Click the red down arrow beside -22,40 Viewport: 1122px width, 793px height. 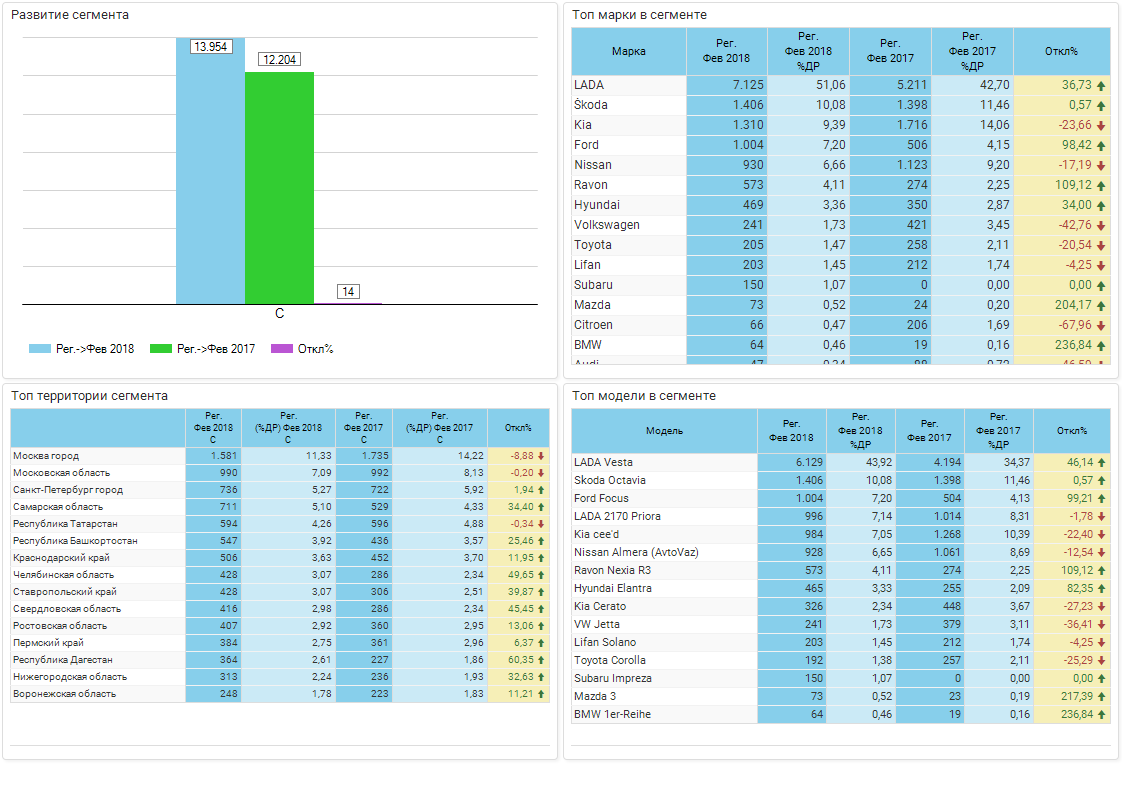pyautogui.click(x=1101, y=535)
